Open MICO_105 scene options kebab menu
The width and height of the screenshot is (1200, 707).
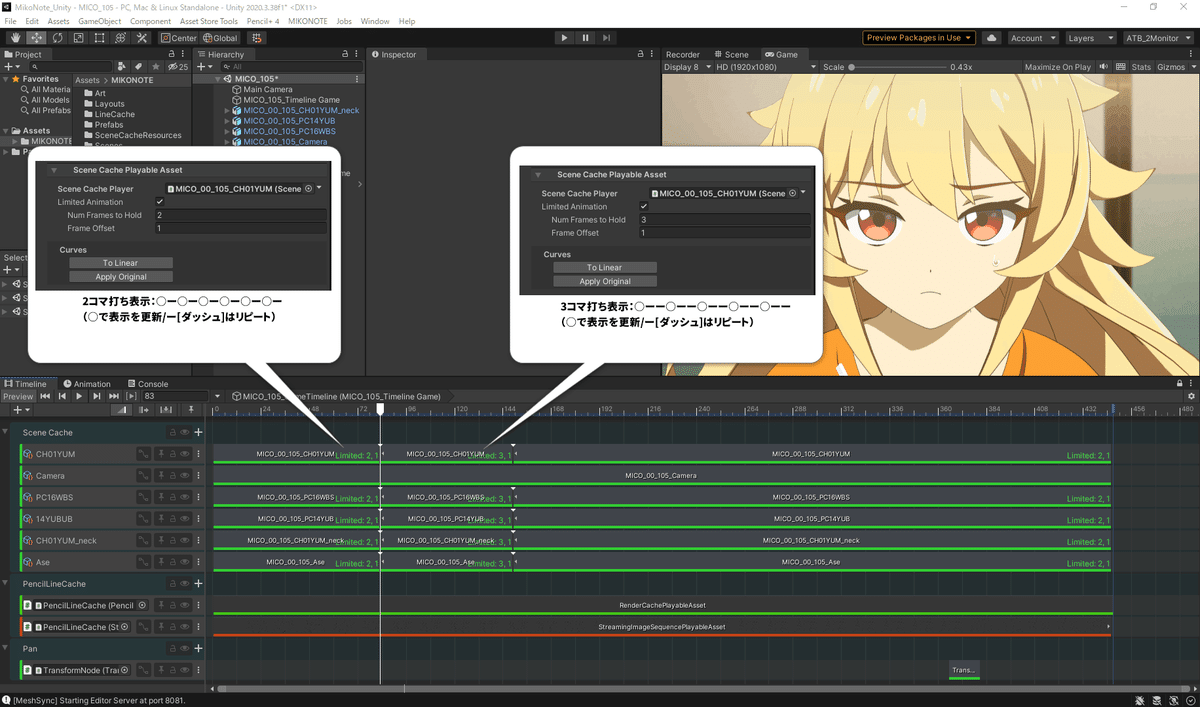click(357, 78)
